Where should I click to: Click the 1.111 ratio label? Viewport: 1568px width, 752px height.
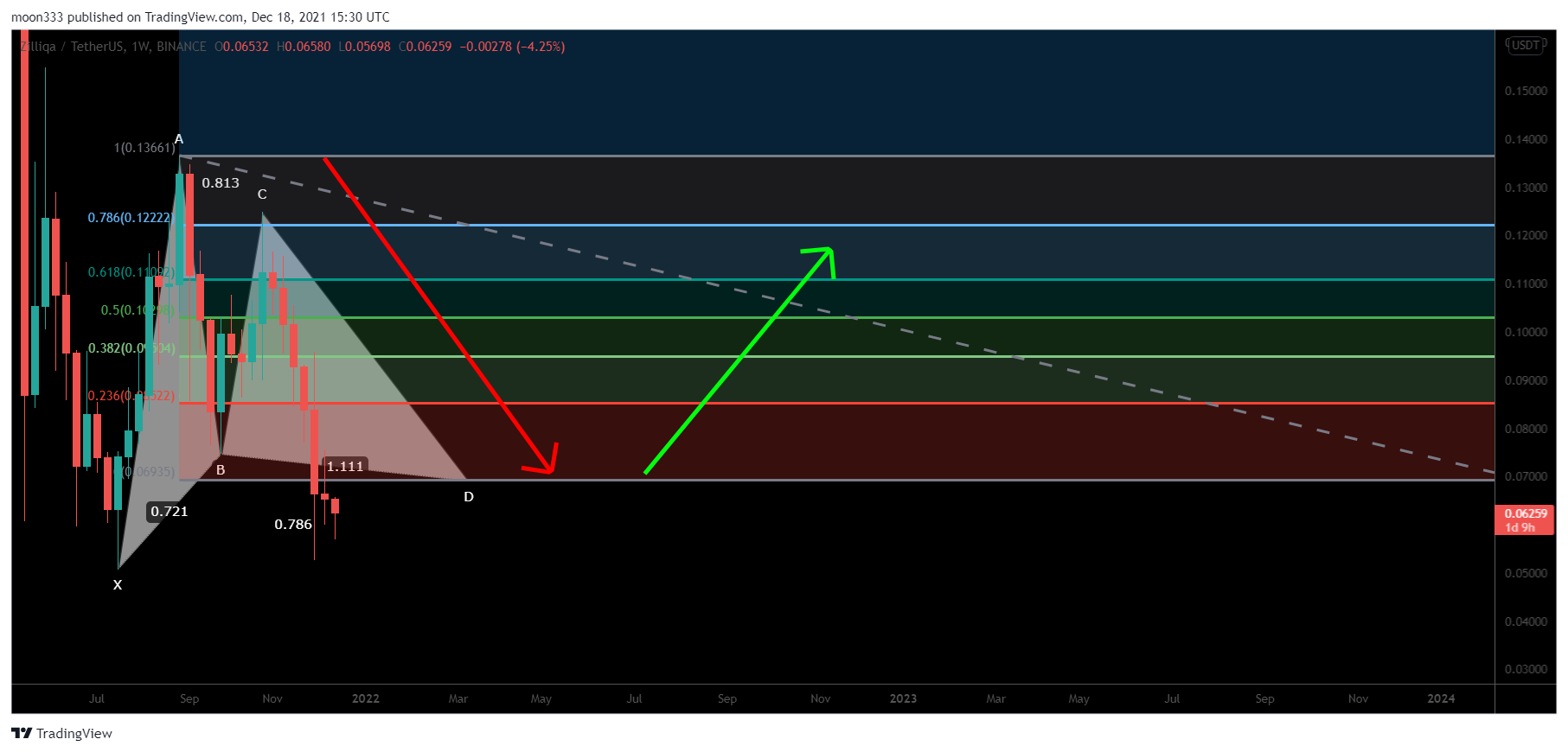(x=345, y=467)
